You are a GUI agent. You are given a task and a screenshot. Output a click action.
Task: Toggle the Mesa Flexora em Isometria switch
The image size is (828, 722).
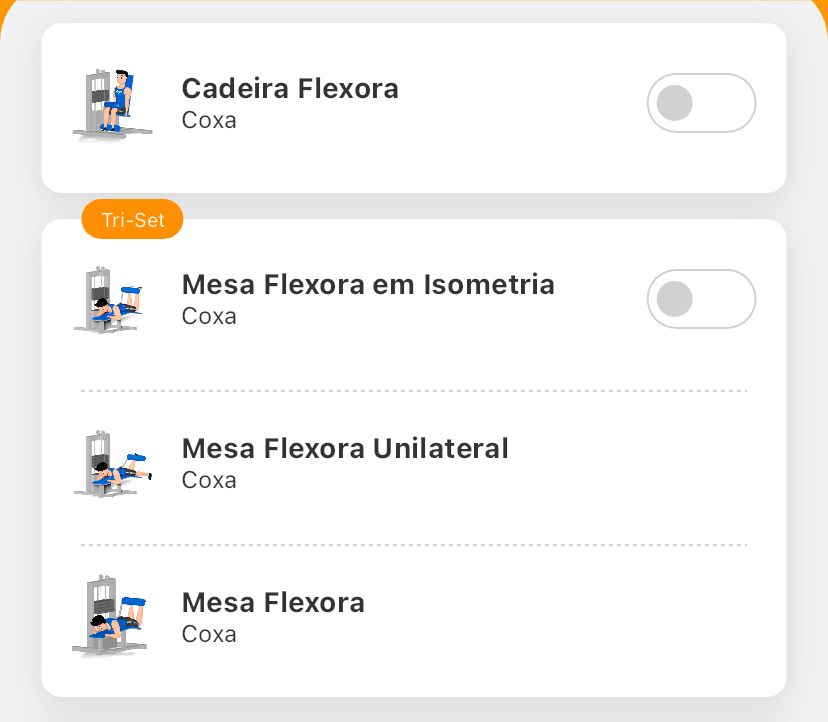point(701,299)
